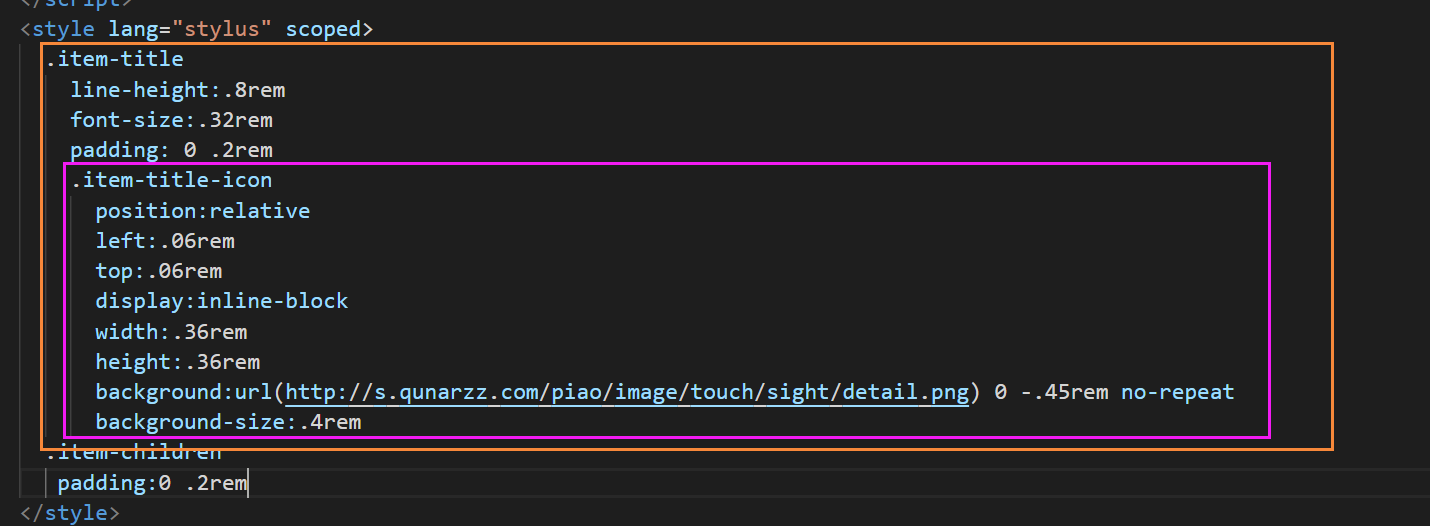The height and width of the screenshot is (526, 1430).
Task: Place cursor on left:.06rem line
Action: (x=165, y=241)
